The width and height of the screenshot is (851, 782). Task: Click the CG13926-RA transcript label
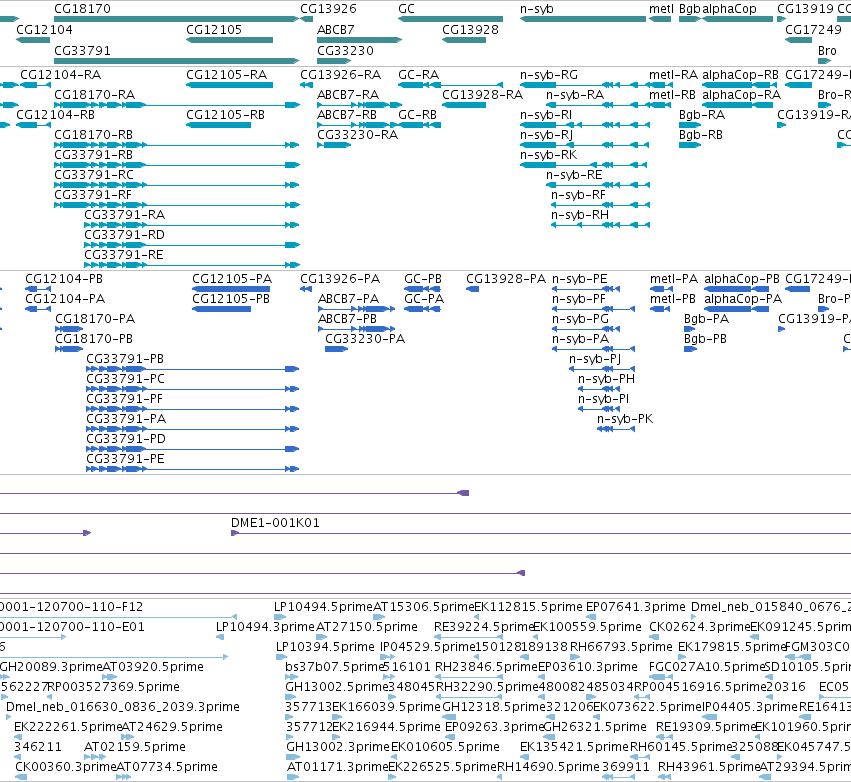340,75
